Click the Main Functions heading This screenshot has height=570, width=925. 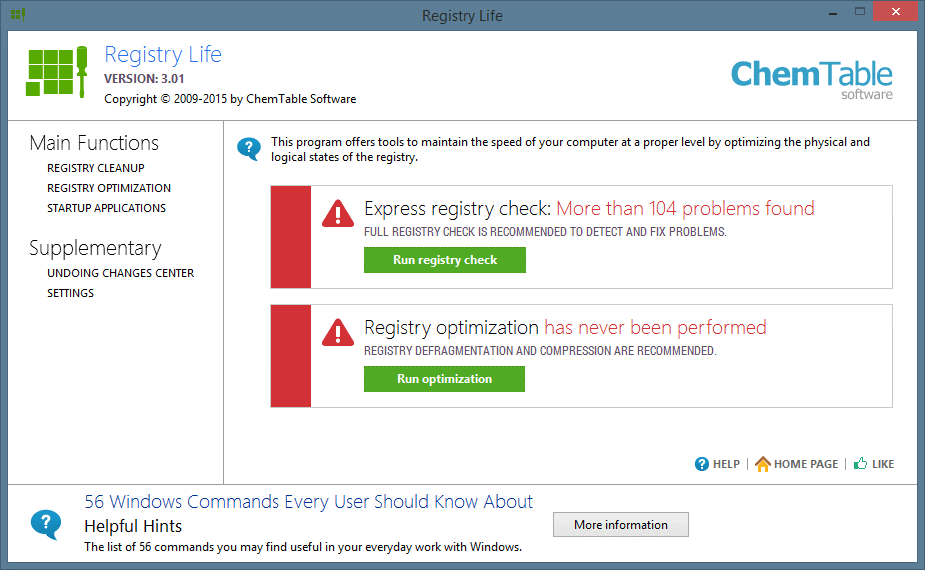[94, 143]
